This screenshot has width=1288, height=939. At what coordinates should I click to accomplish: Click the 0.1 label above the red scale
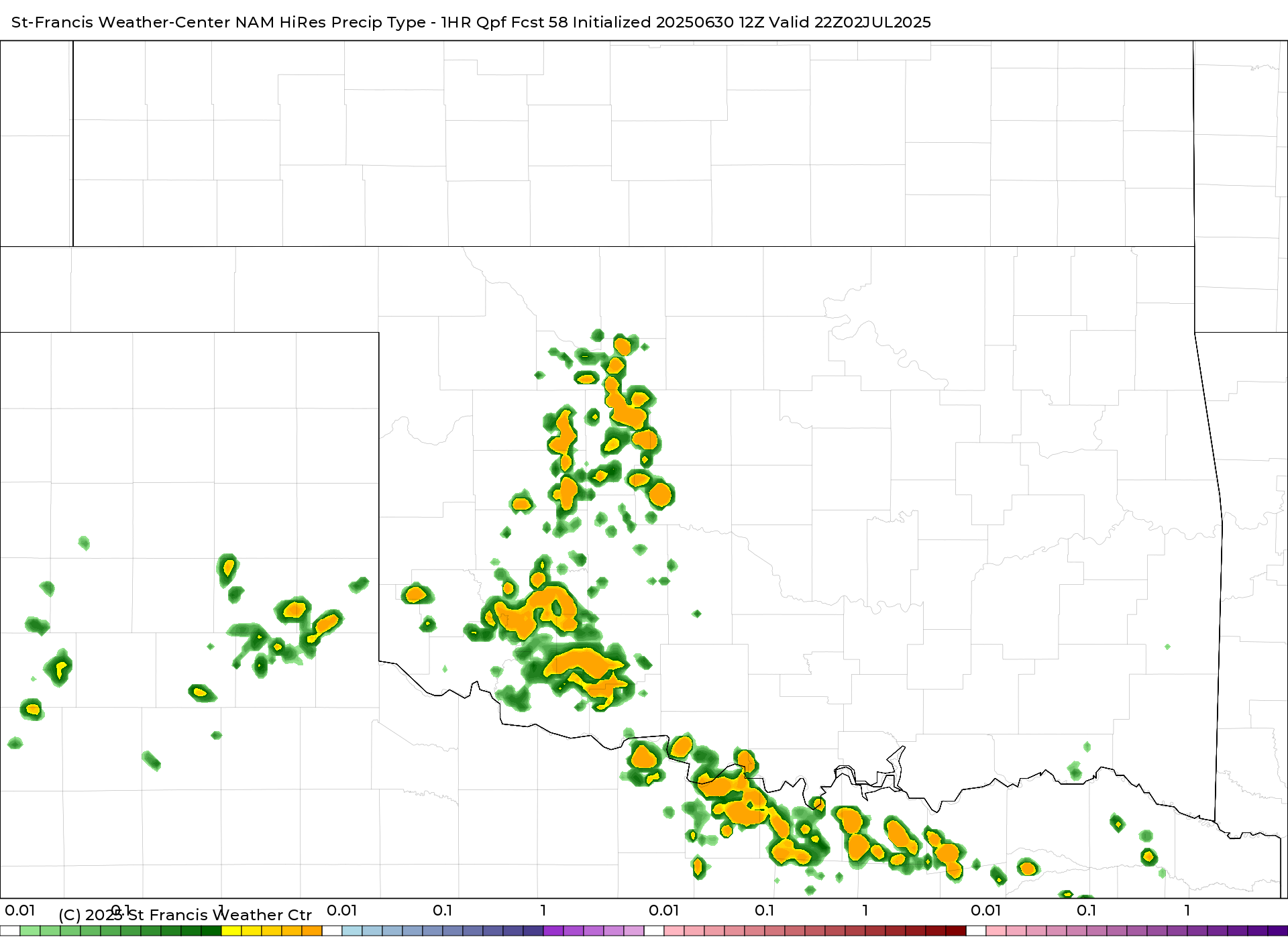coord(765,910)
